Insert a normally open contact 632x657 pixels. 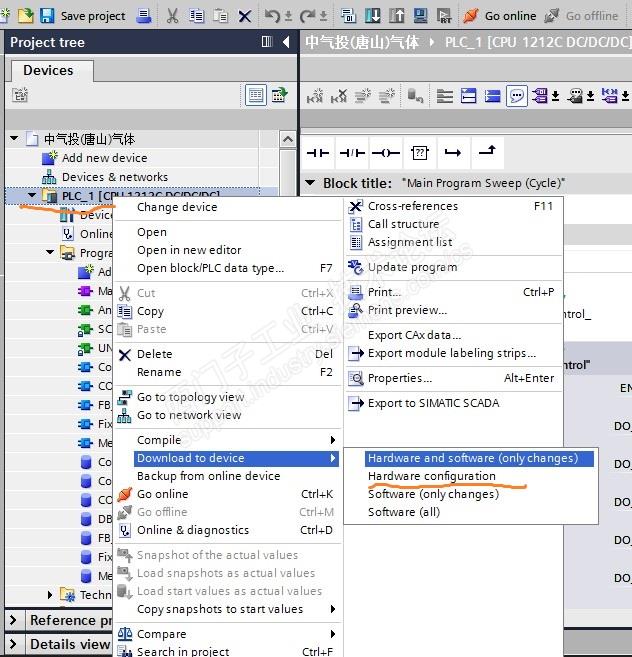(318, 153)
